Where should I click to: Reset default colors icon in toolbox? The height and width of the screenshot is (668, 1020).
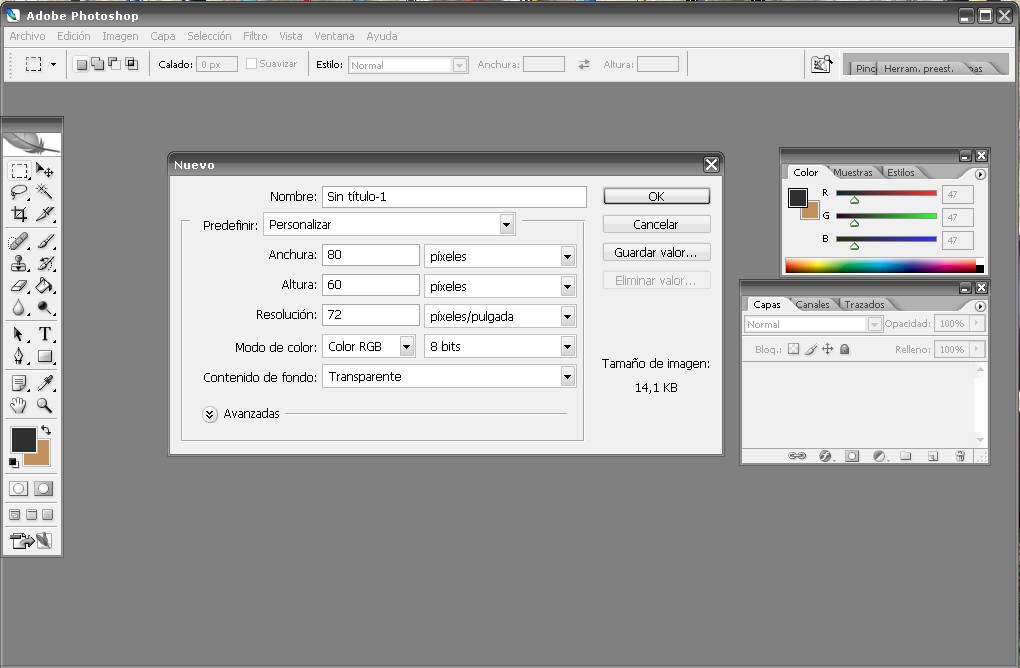[14, 463]
